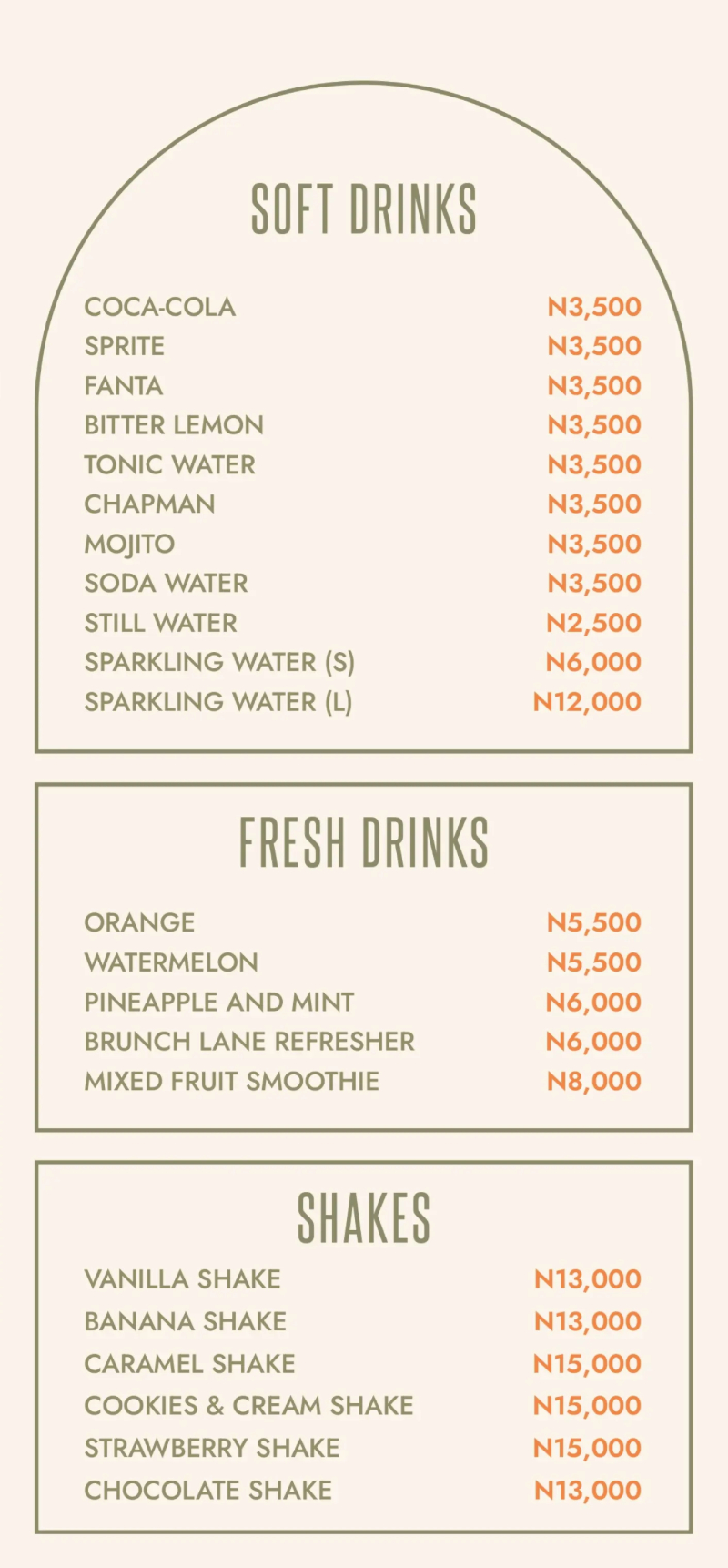Tap the Cookies & Cream Shake name

pyautogui.click(x=248, y=1405)
